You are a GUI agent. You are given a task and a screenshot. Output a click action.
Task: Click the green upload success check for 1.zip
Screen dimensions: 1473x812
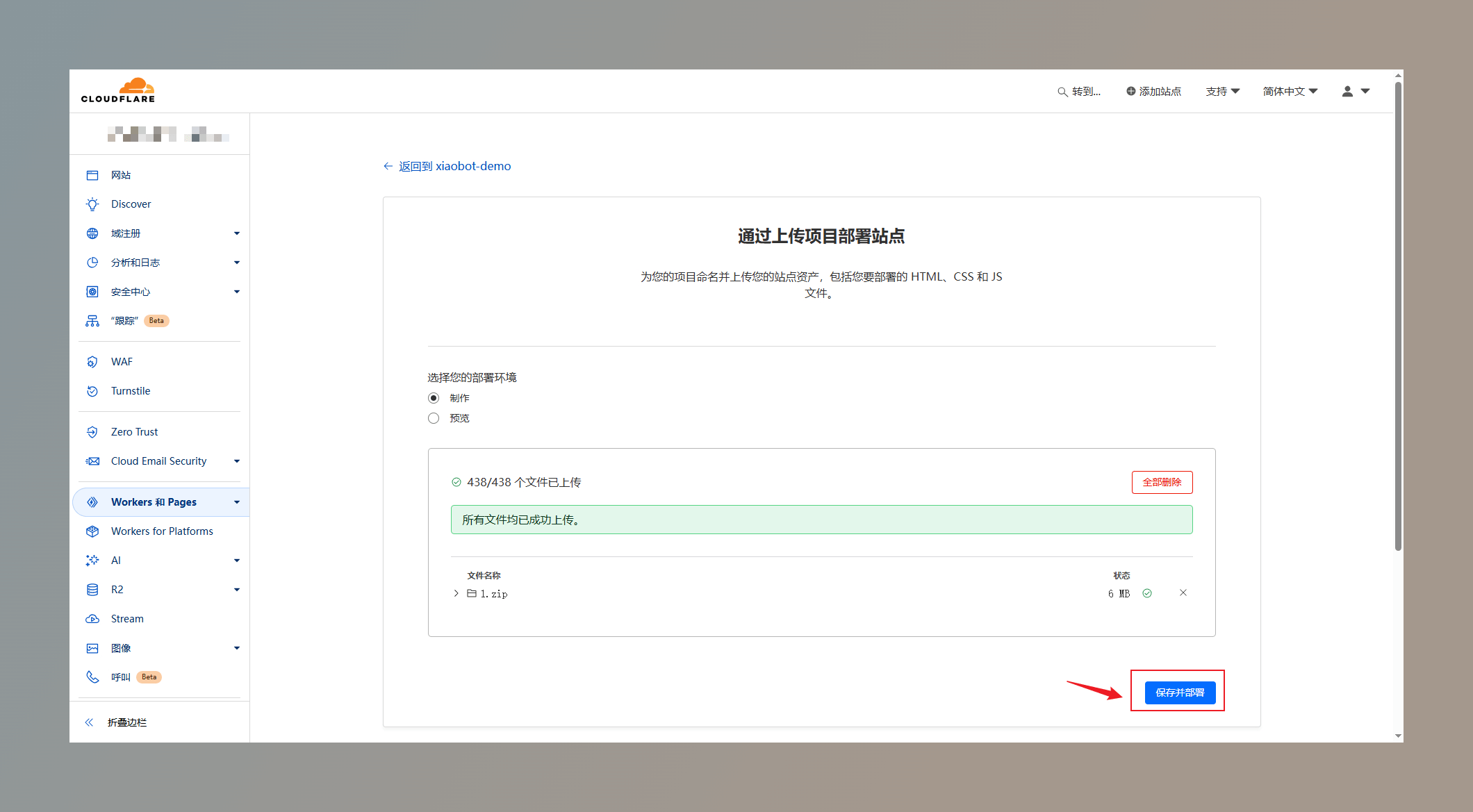[x=1147, y=593]
